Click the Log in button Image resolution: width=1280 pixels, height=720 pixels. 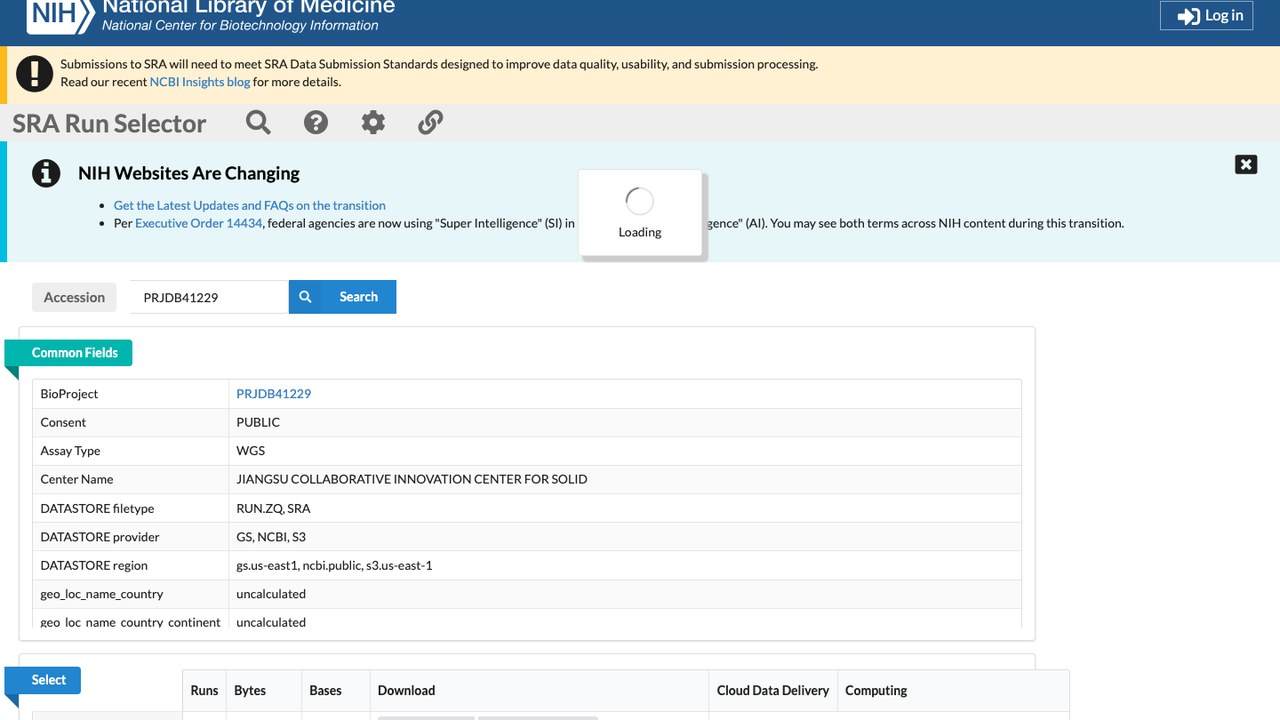pos(1207,15)
